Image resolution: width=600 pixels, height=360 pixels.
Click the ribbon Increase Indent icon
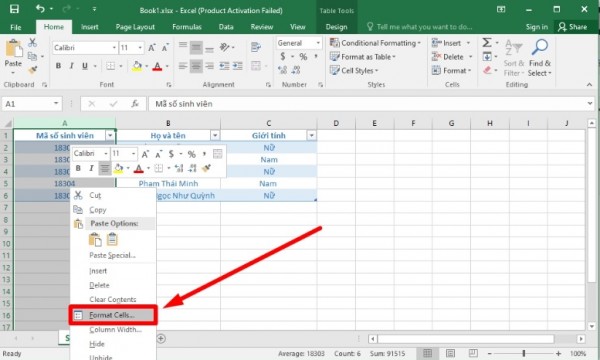(238, 66)
